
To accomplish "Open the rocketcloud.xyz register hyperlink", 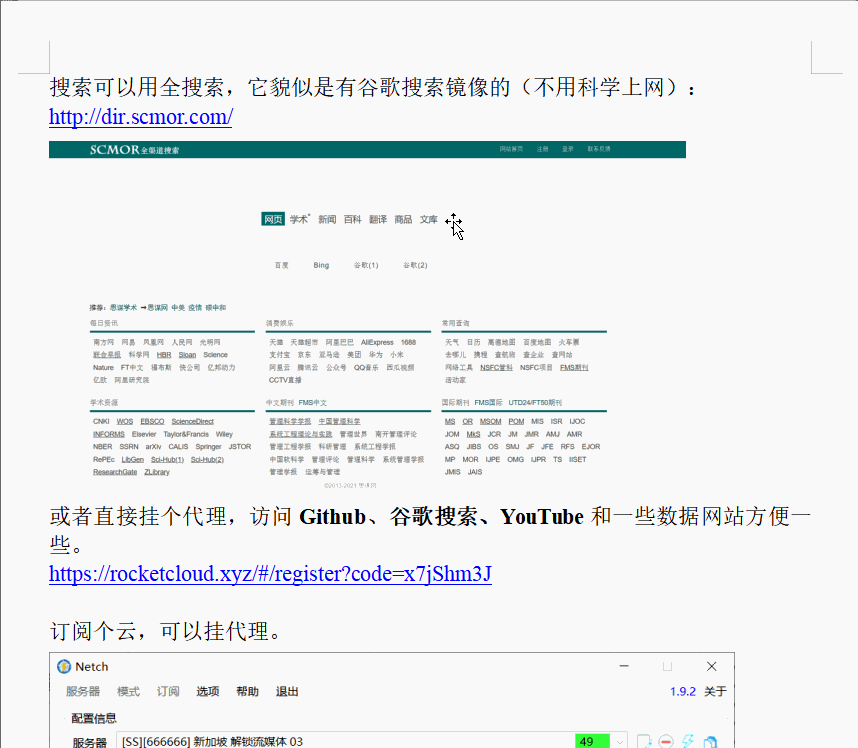I will pos(270,573).
